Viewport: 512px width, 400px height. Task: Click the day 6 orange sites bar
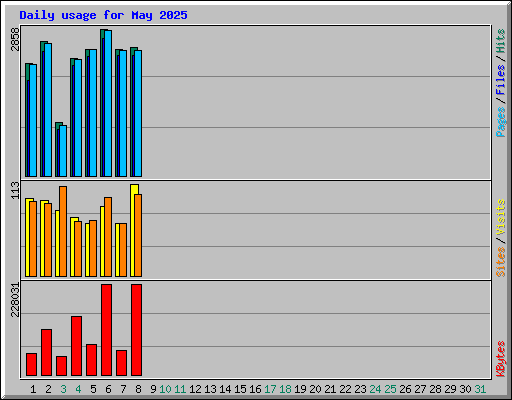pos(108,237)
